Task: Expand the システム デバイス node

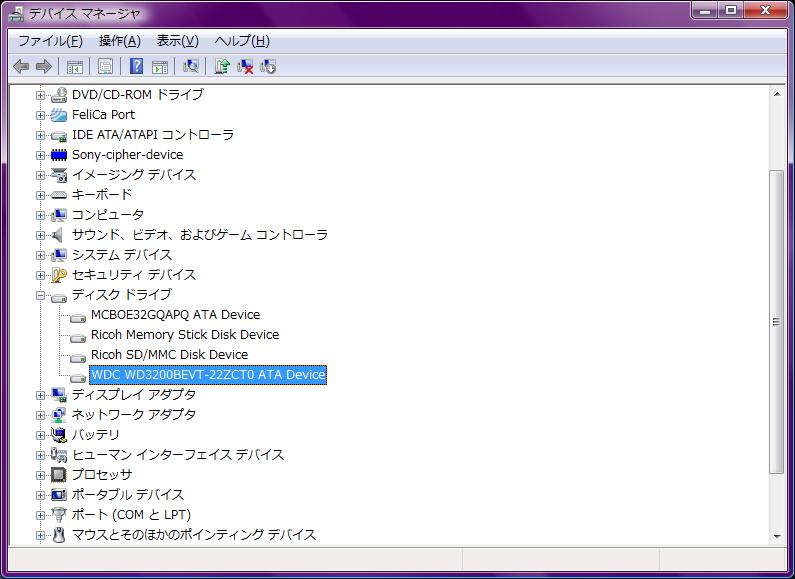Action: (40, 256)
